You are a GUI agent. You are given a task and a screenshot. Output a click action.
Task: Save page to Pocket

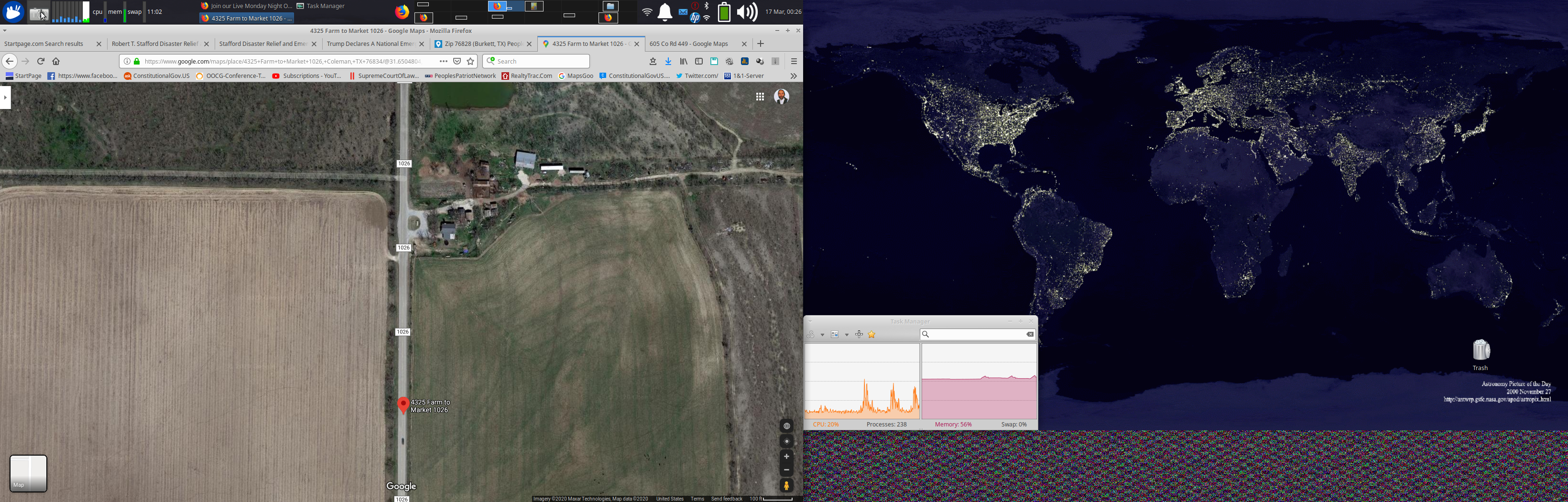click(x=457, y=61)
